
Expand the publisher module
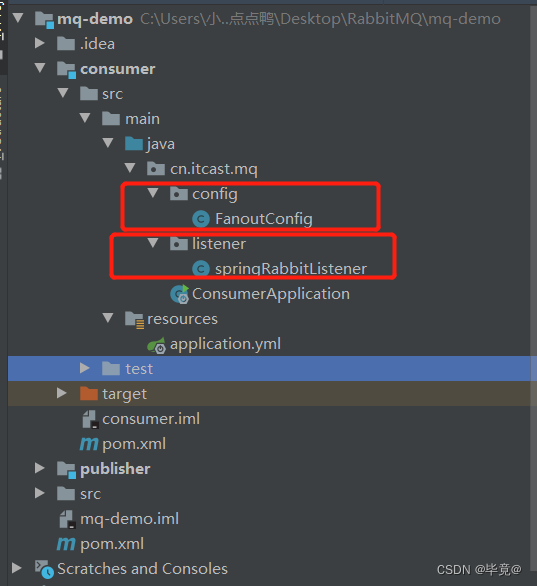pos(40,468)
